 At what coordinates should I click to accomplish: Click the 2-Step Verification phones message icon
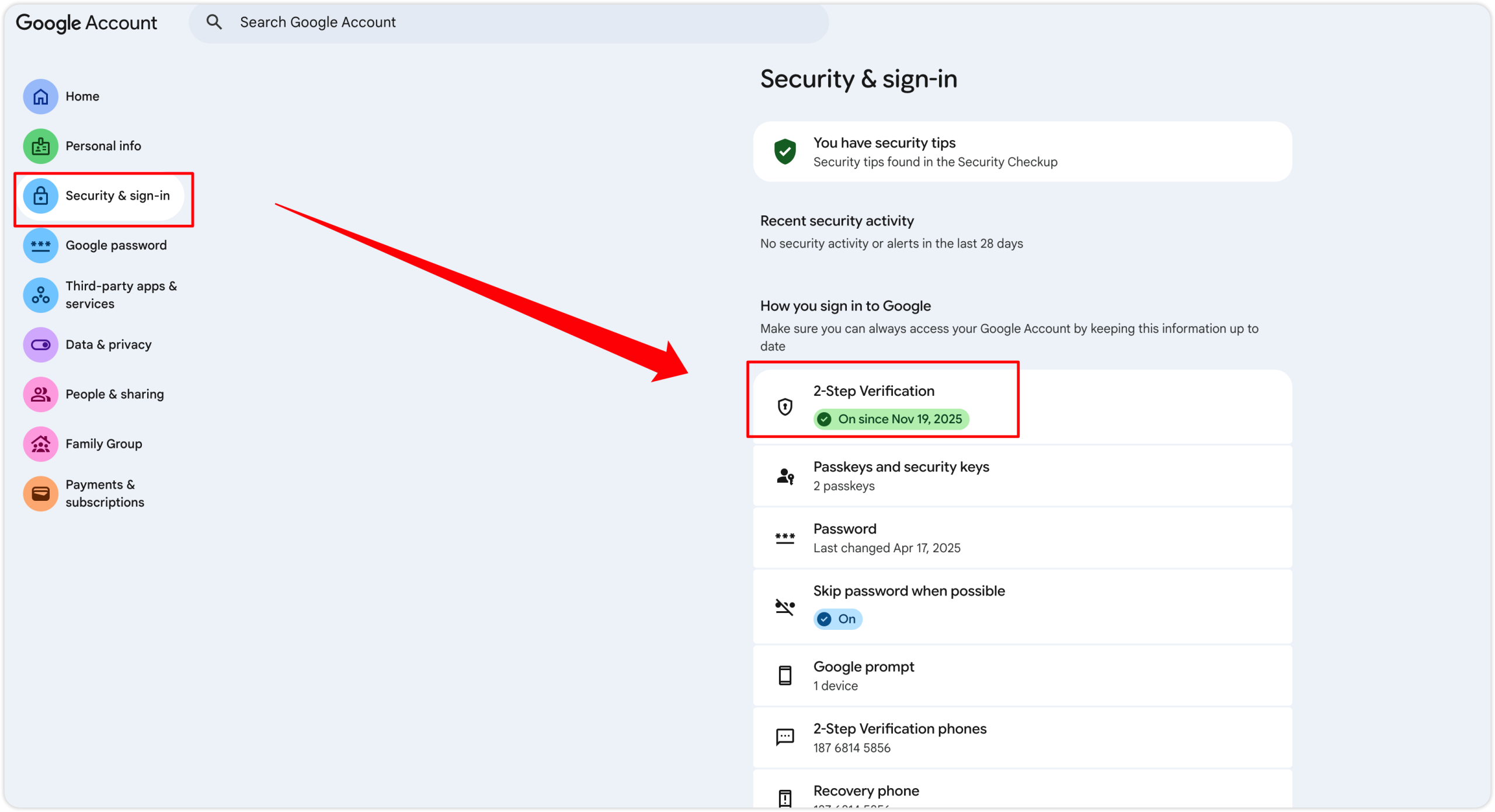coord(785,737)
